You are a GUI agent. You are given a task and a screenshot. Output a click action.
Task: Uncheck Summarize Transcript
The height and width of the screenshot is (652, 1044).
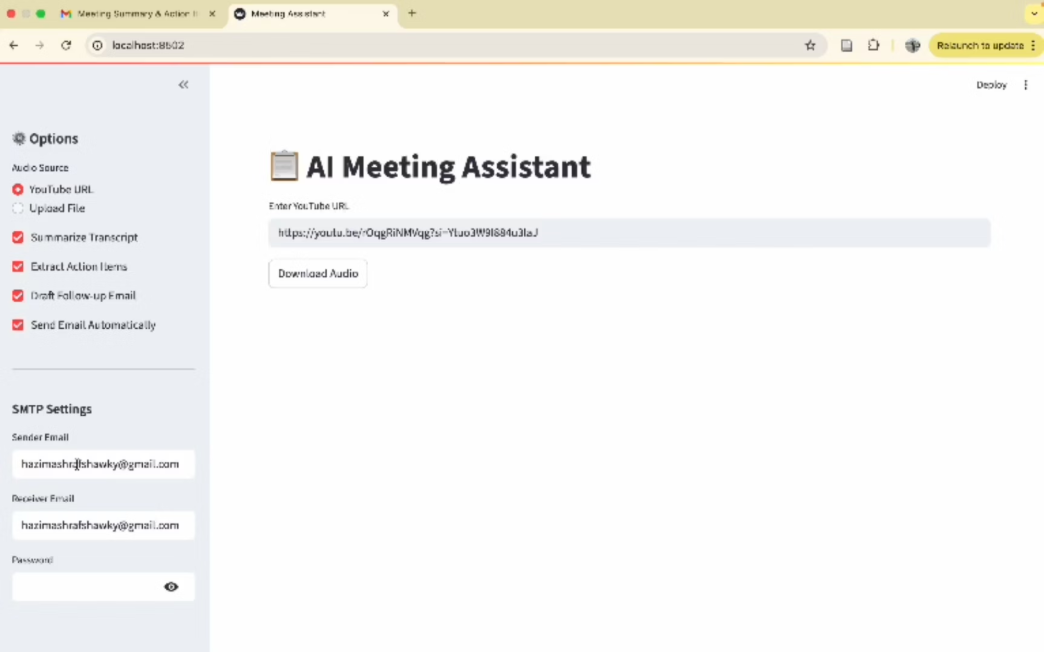click(x=17, y=237)
